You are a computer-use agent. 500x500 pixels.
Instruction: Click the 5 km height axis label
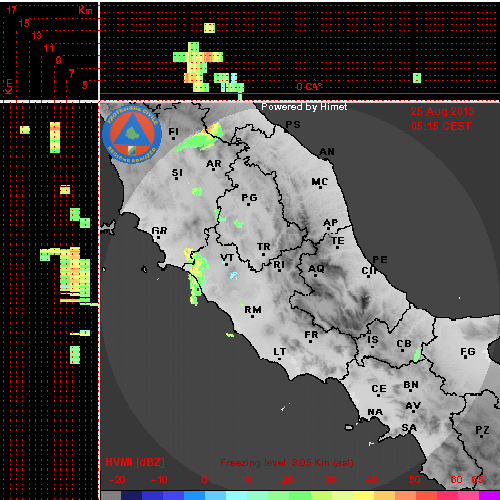(85, 85)
